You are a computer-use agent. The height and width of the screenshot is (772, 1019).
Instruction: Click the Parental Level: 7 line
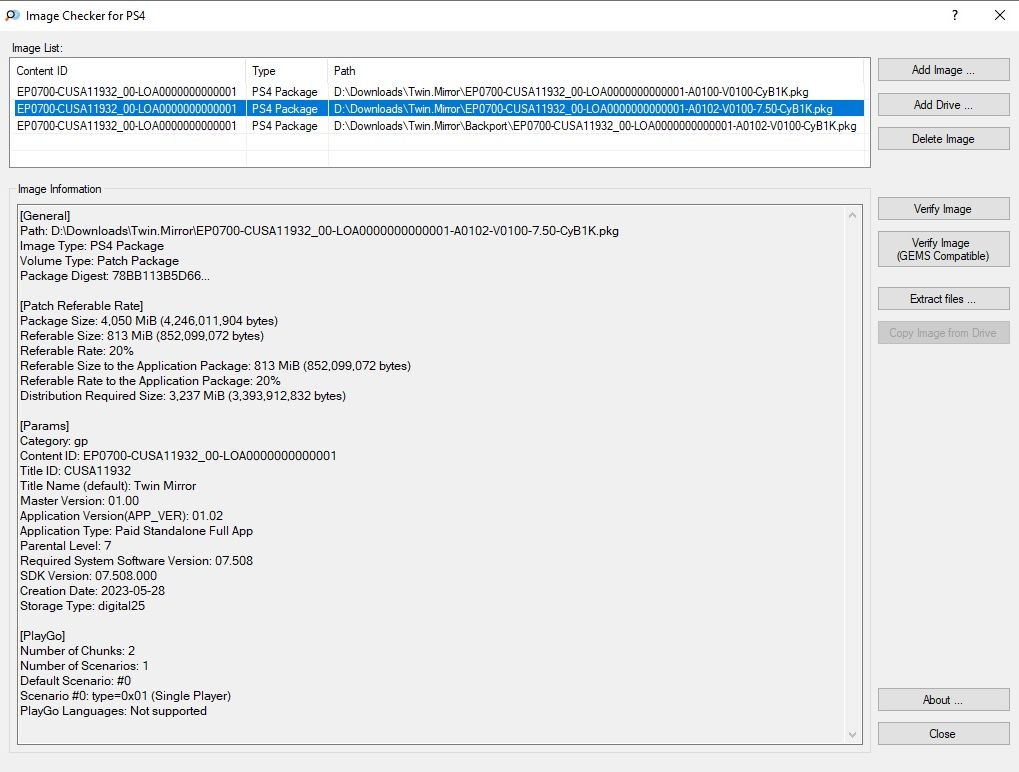(x=66, y=545)
